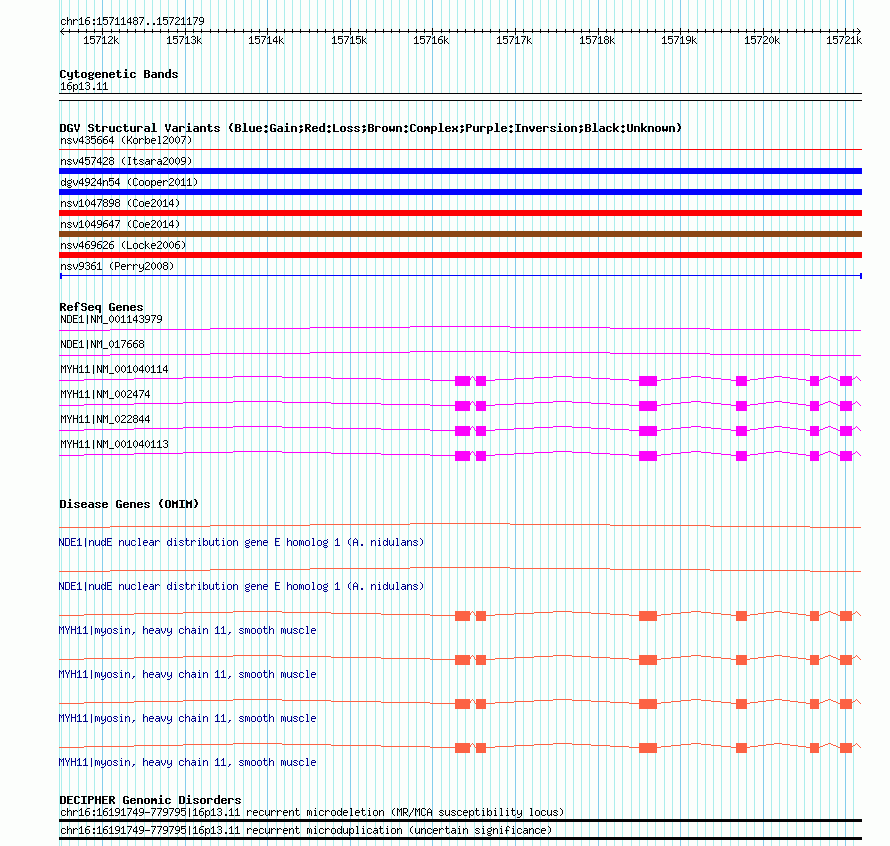Open the NDE1|NM_001143979 transcript label
This screenshot has width=890, height=846.
coord(111,319)
